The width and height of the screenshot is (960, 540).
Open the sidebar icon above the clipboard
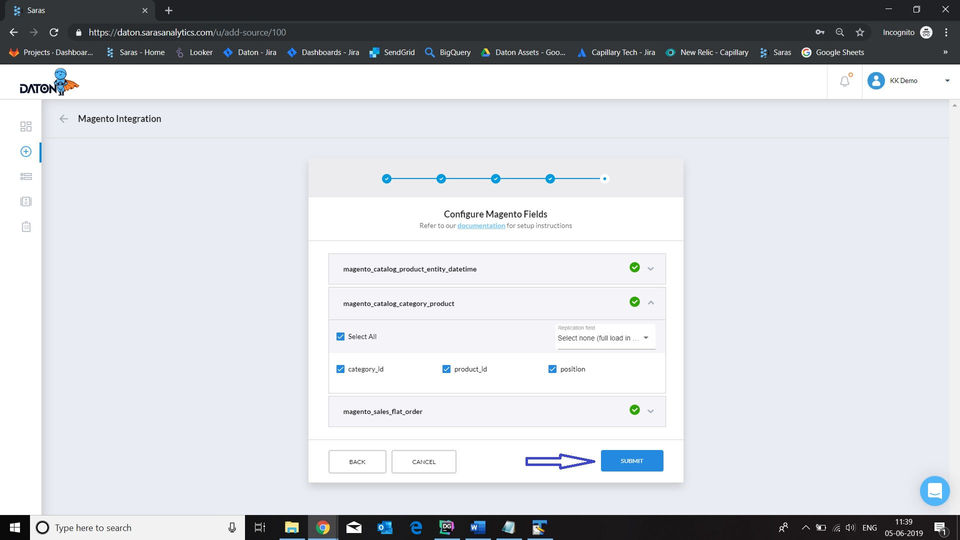click(x=26, y=201)
